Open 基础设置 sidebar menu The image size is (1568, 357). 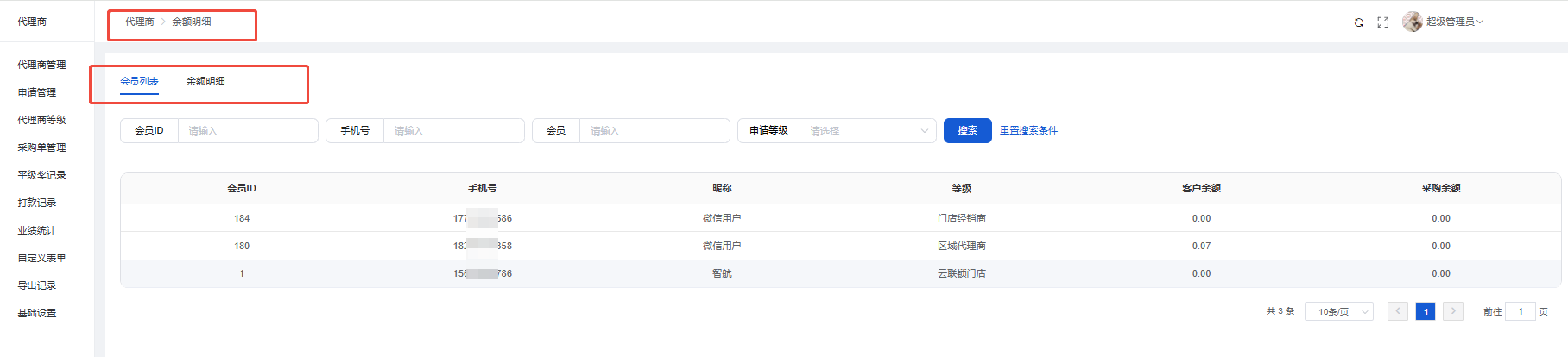pos(37,313)
